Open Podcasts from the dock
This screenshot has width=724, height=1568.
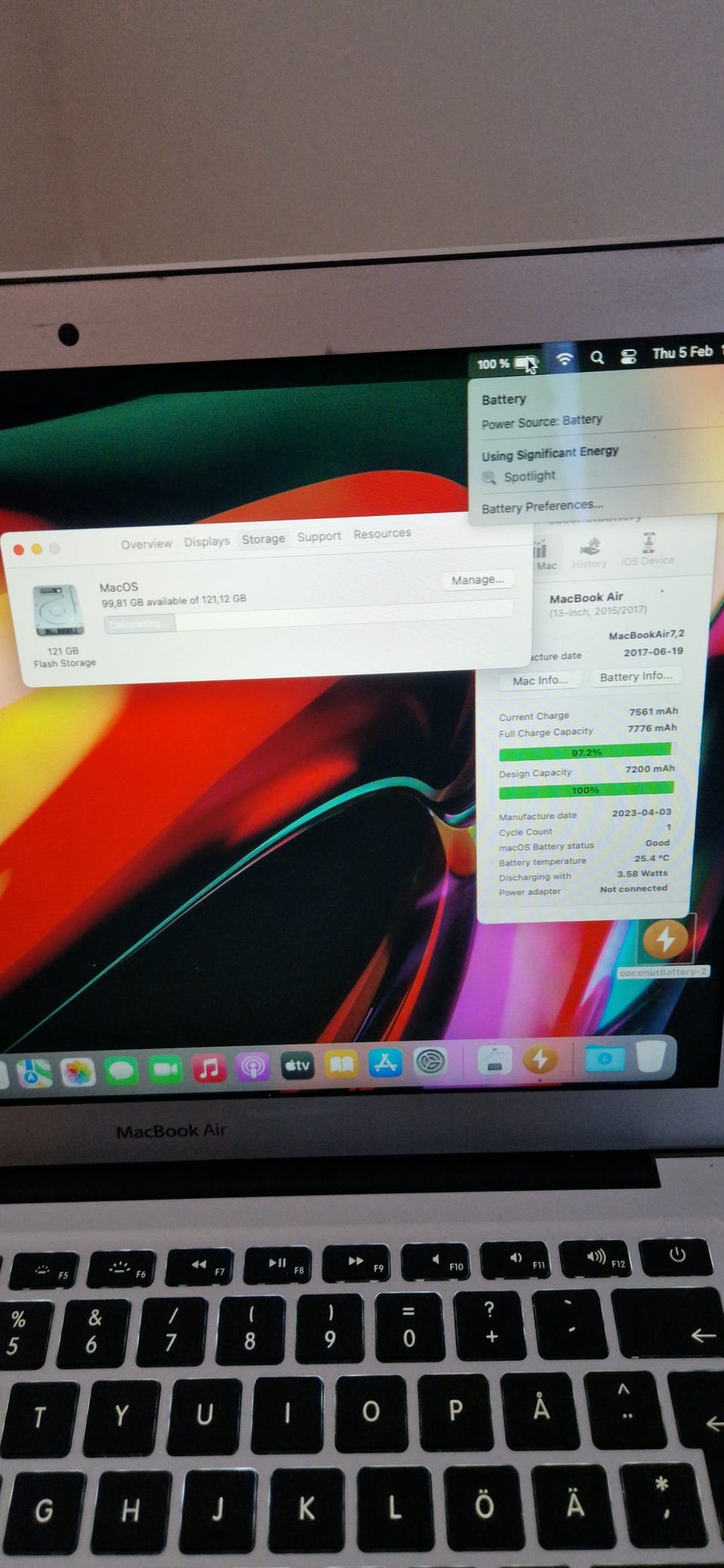click(253, 1067)
